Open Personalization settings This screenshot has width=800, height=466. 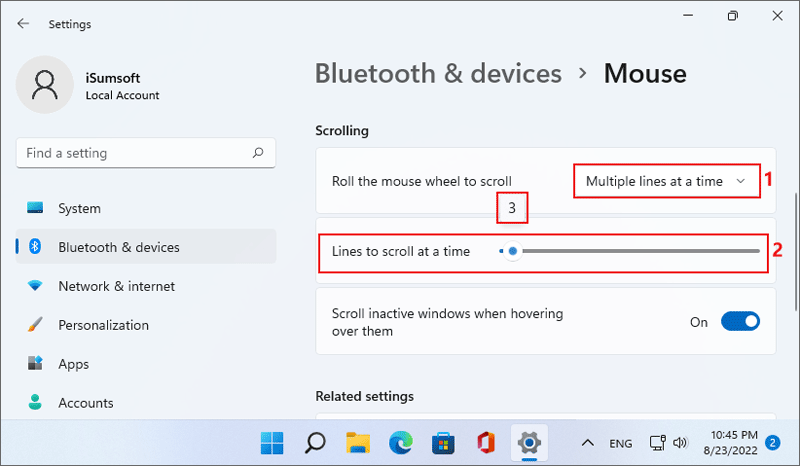[146, 325]
